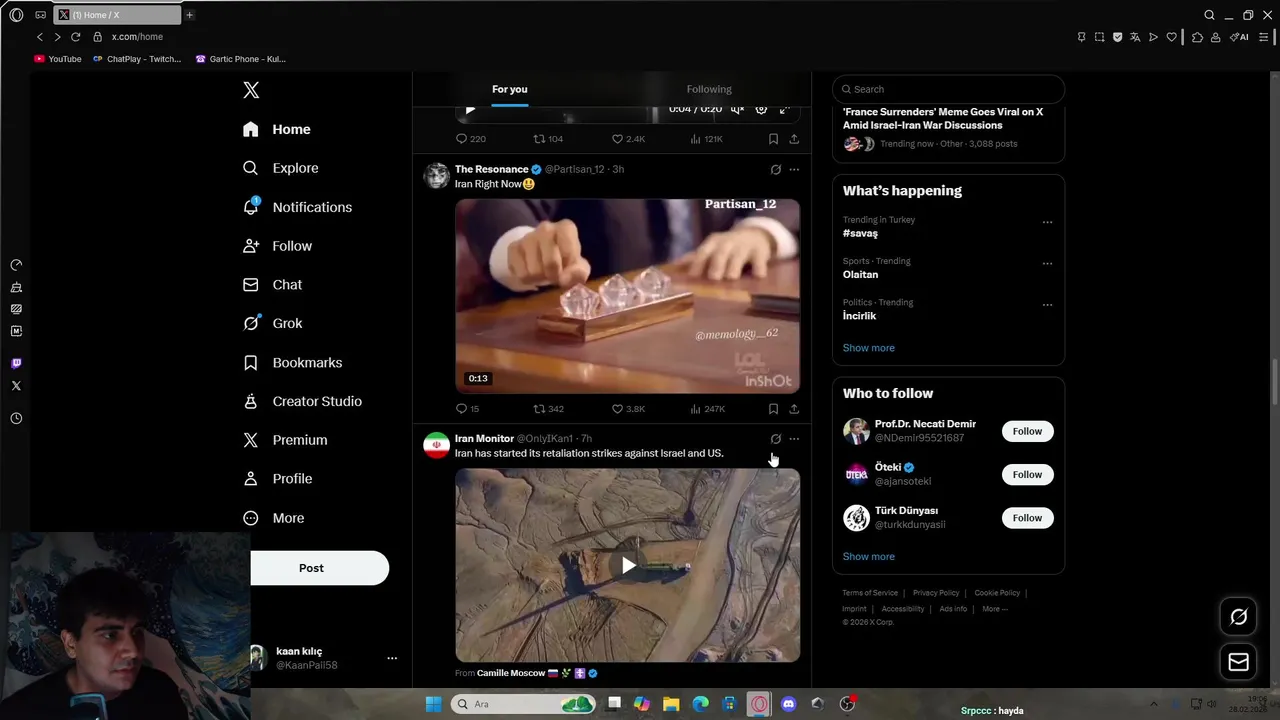Viewport: 1280px width, 720px height.
Task: Open the #savaş trending topic
Action: pyautogui.click(x=860, y=233)
